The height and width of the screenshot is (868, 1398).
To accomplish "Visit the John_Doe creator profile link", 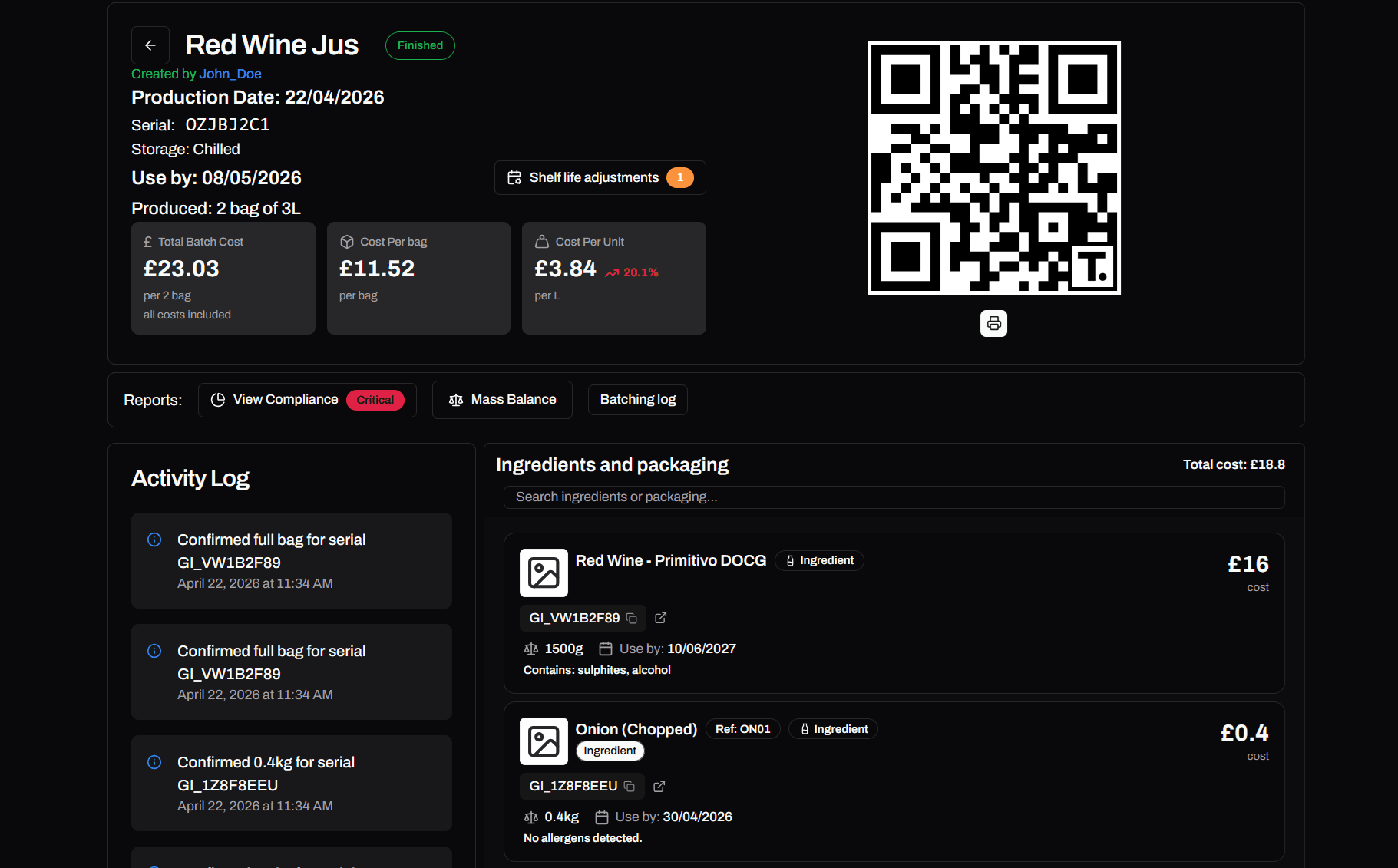I will [x=230, y=74].
